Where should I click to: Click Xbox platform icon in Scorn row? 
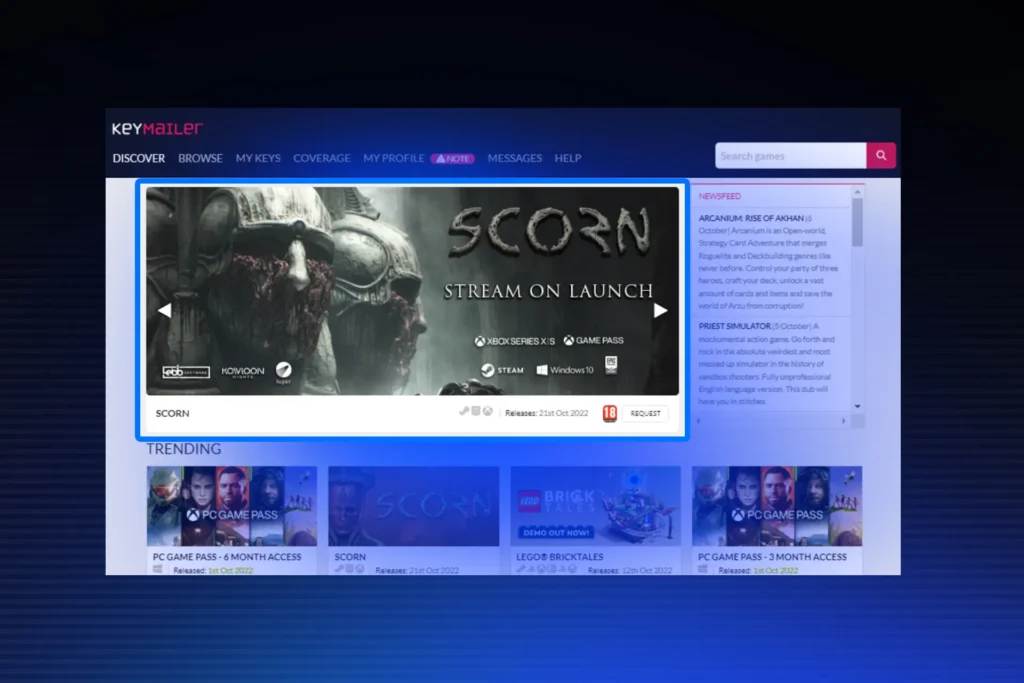point(487,411)
